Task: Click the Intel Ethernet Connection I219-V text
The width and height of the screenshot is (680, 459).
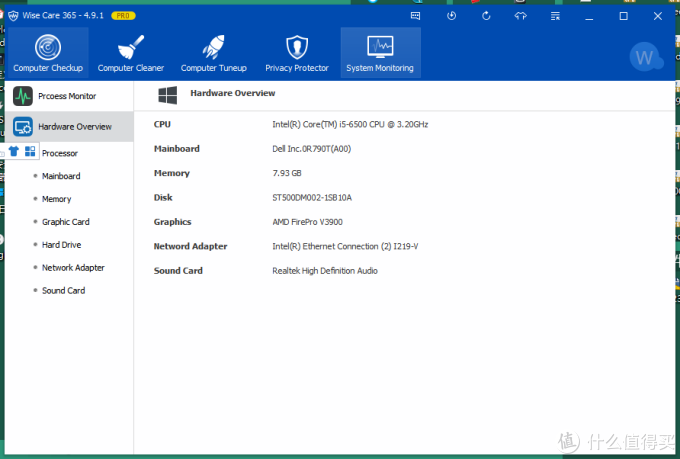Action: tap(345, 246)
